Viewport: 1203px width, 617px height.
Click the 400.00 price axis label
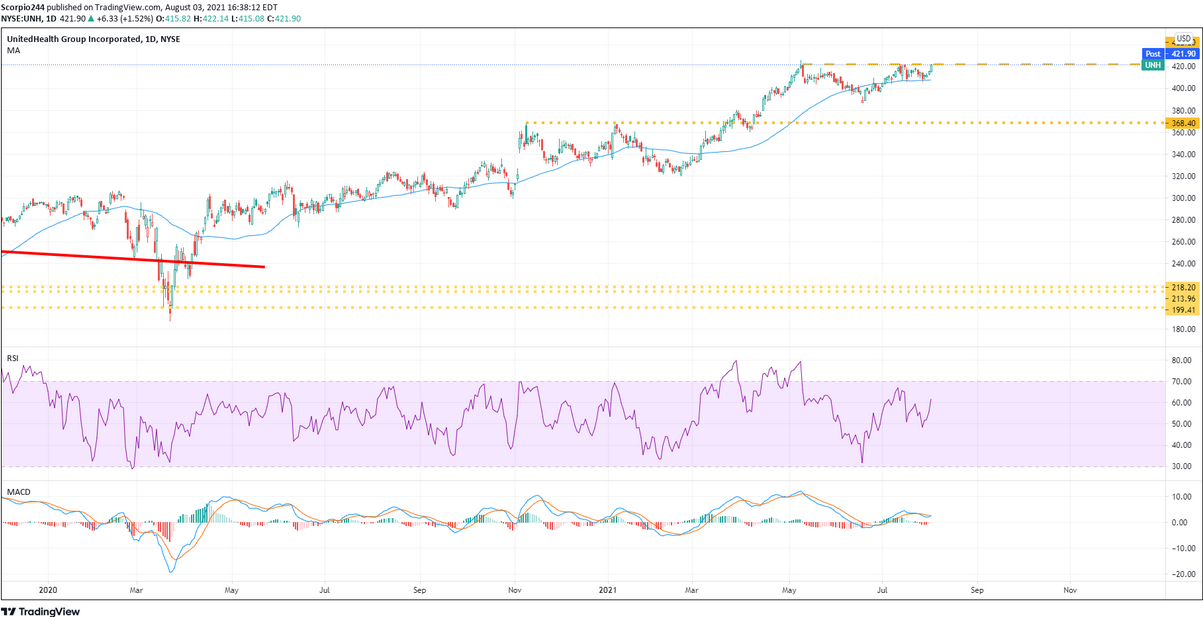[1185, 88]
